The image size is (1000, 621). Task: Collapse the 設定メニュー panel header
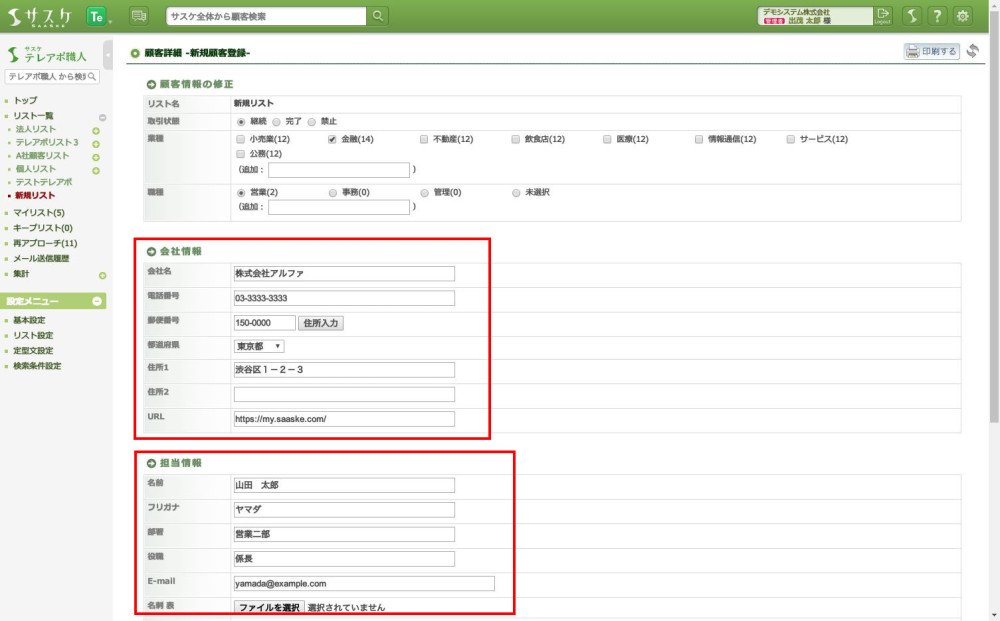click(x=97, y=301)
